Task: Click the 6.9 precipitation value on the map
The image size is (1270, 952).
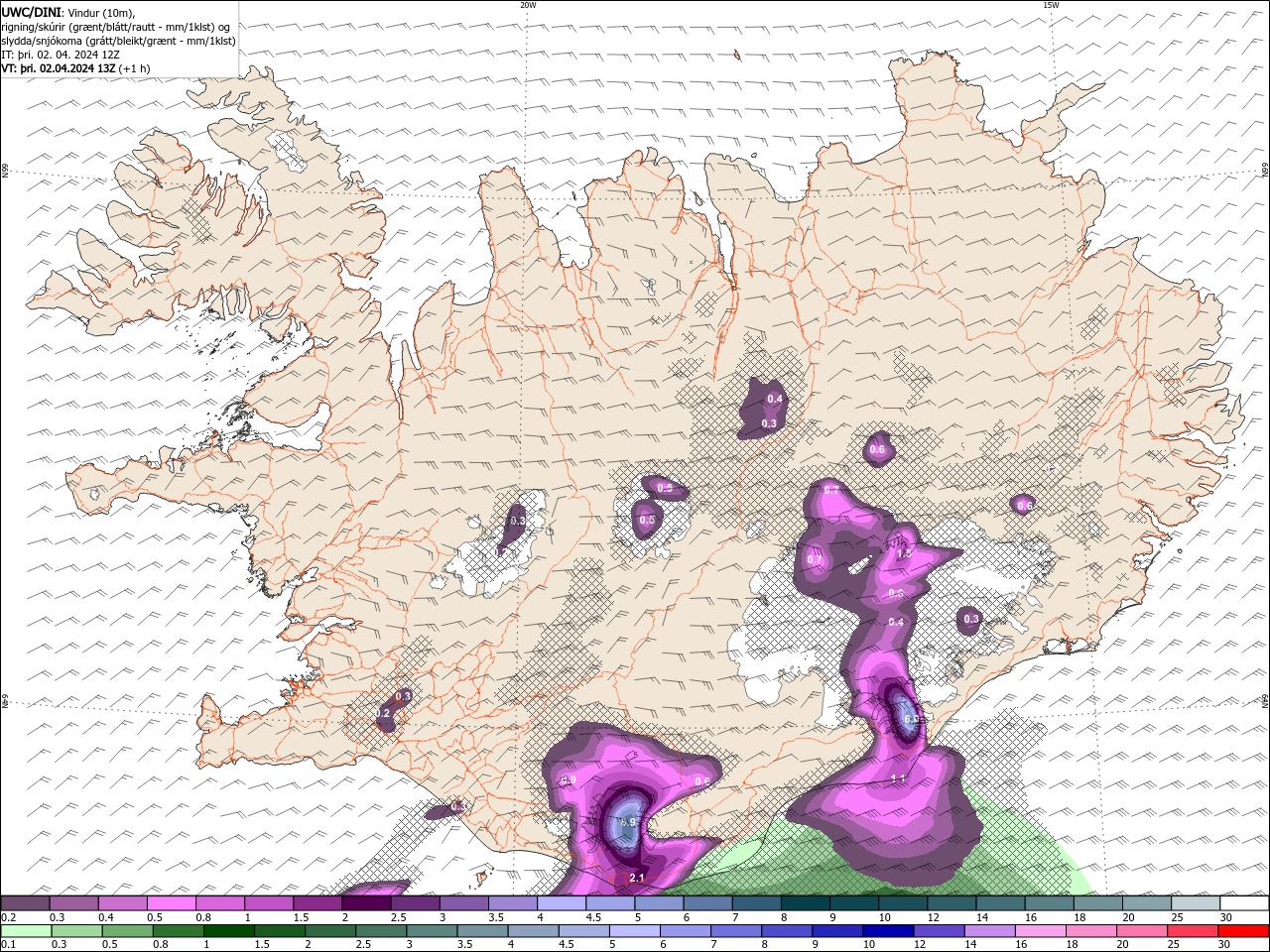Action: 628,823
